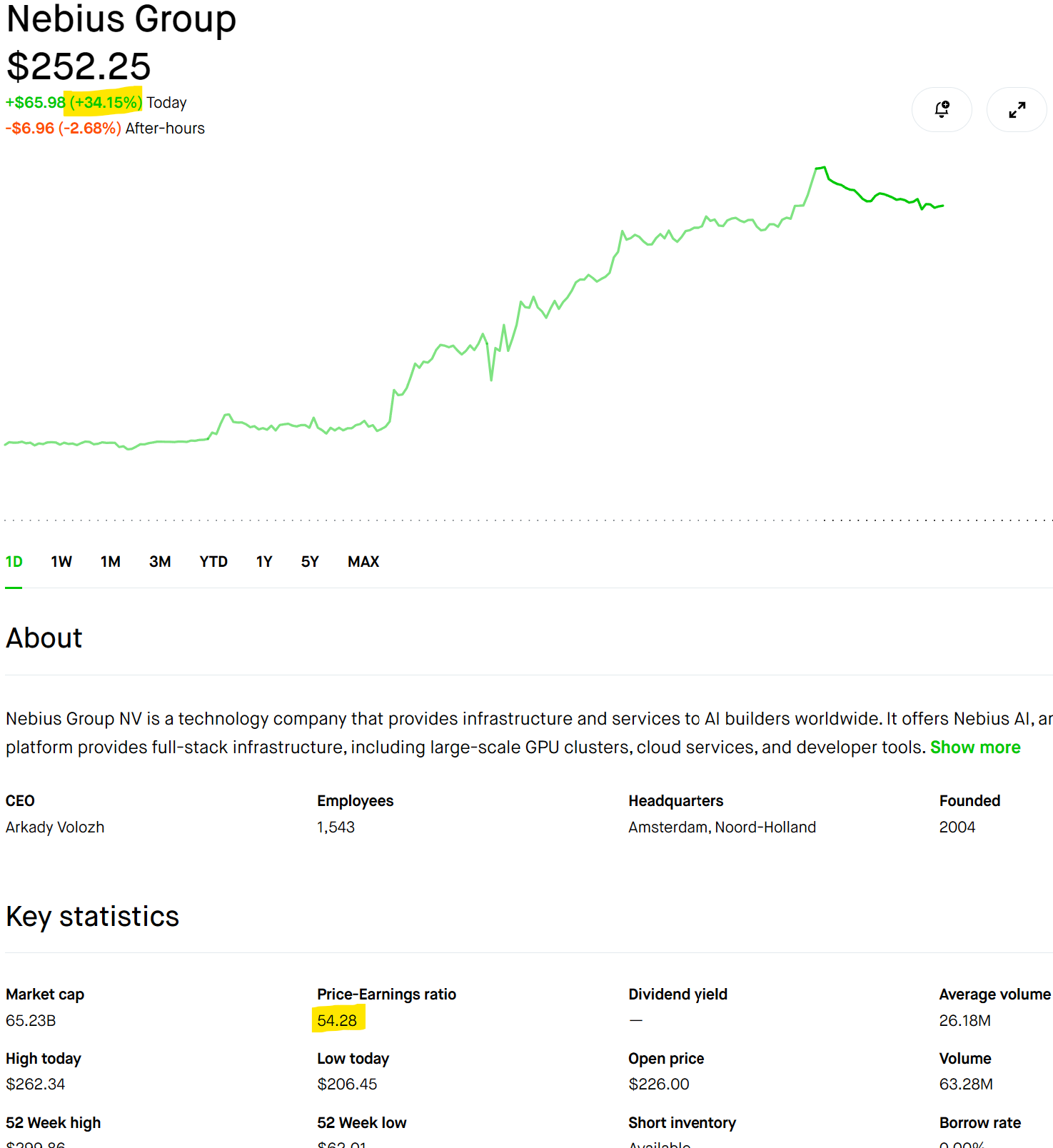
Task: Click the highlighted +34.15% today change
Action: 105,102
